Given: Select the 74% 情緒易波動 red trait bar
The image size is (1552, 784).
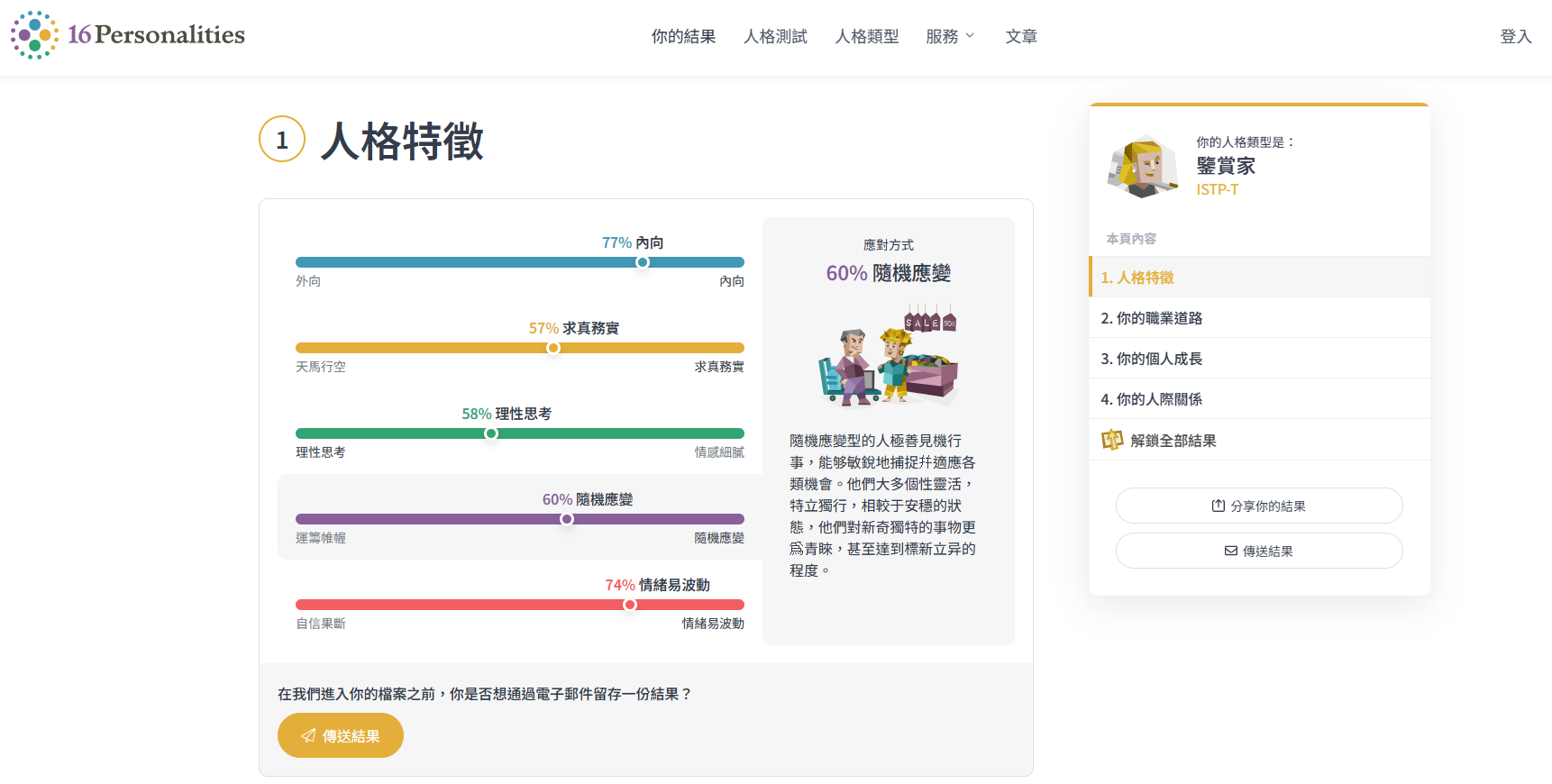Looking at the screenshot, I should (x=520, y=605).
